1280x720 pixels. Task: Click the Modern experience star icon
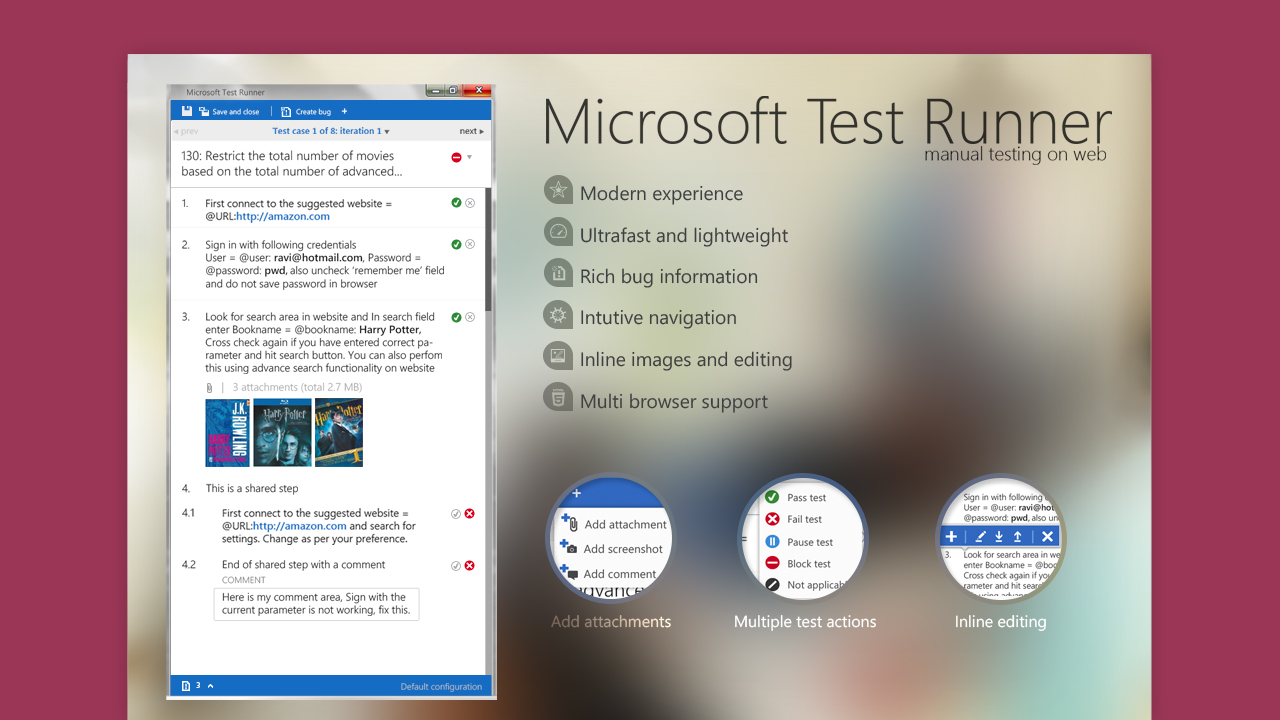pyautogui.click(x=558, y=190)
